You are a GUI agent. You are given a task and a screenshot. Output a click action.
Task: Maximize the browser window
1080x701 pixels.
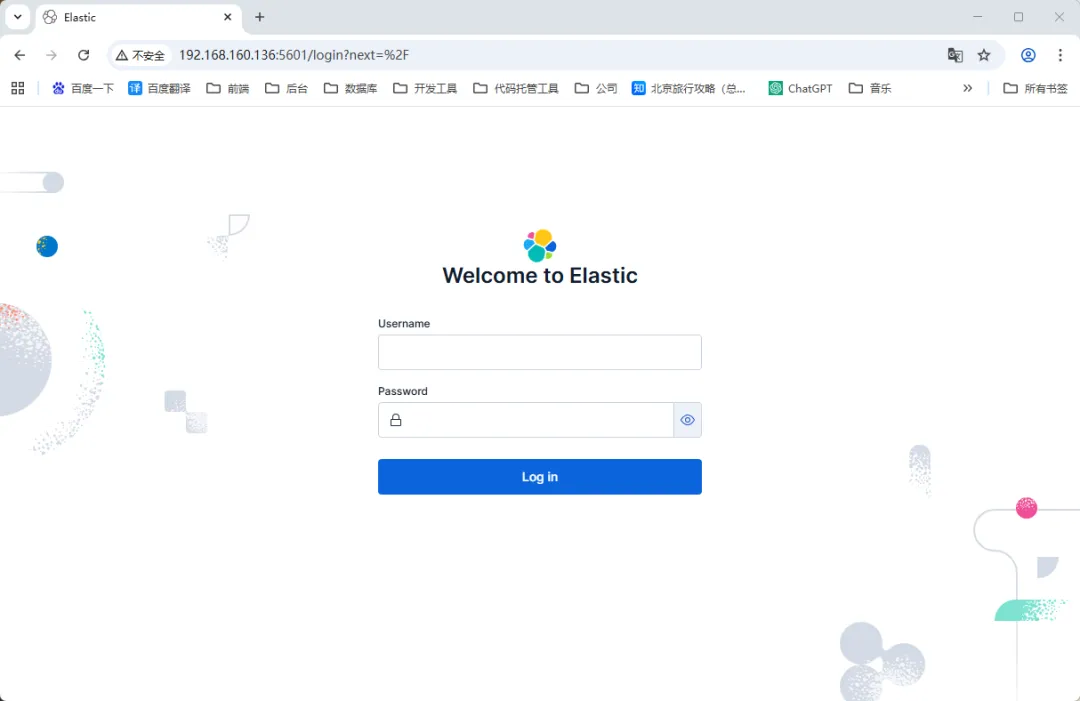pos(1018,17)
